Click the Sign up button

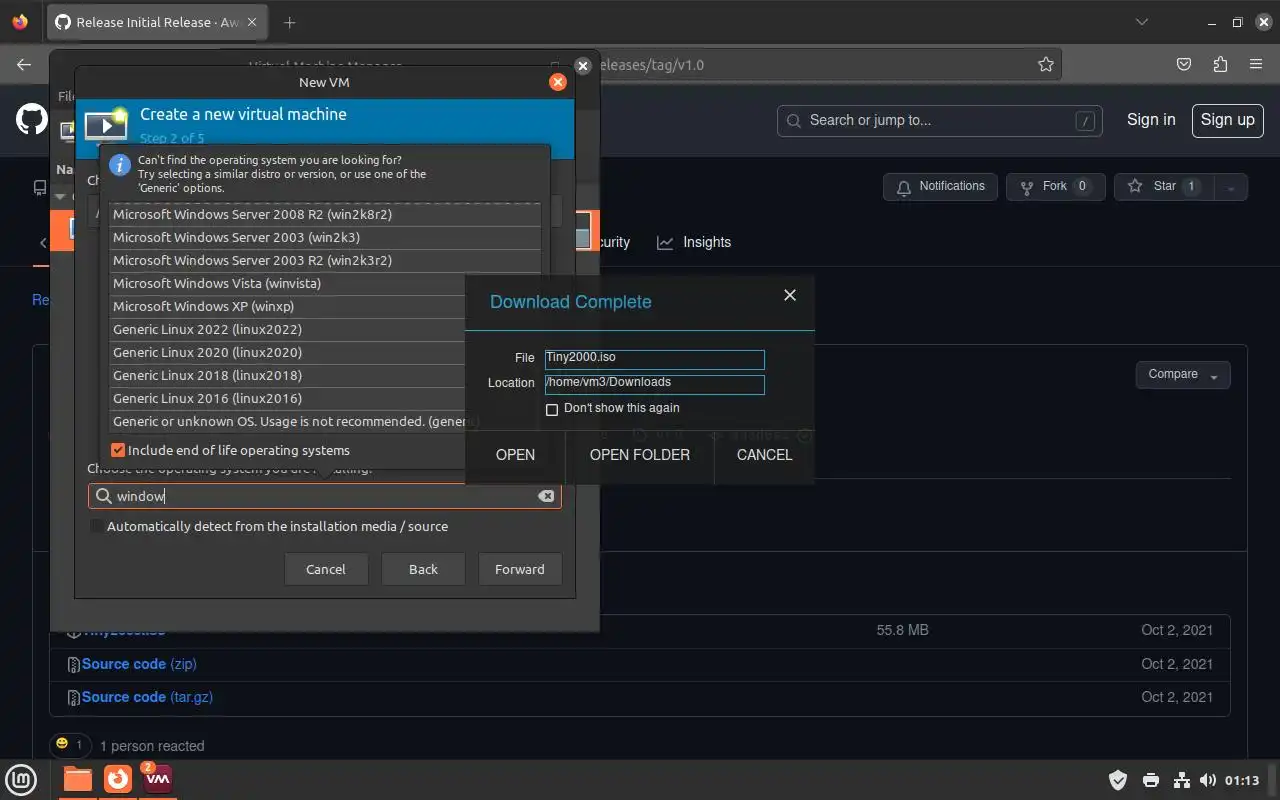pyautogui.click(x=1227, y=120)
